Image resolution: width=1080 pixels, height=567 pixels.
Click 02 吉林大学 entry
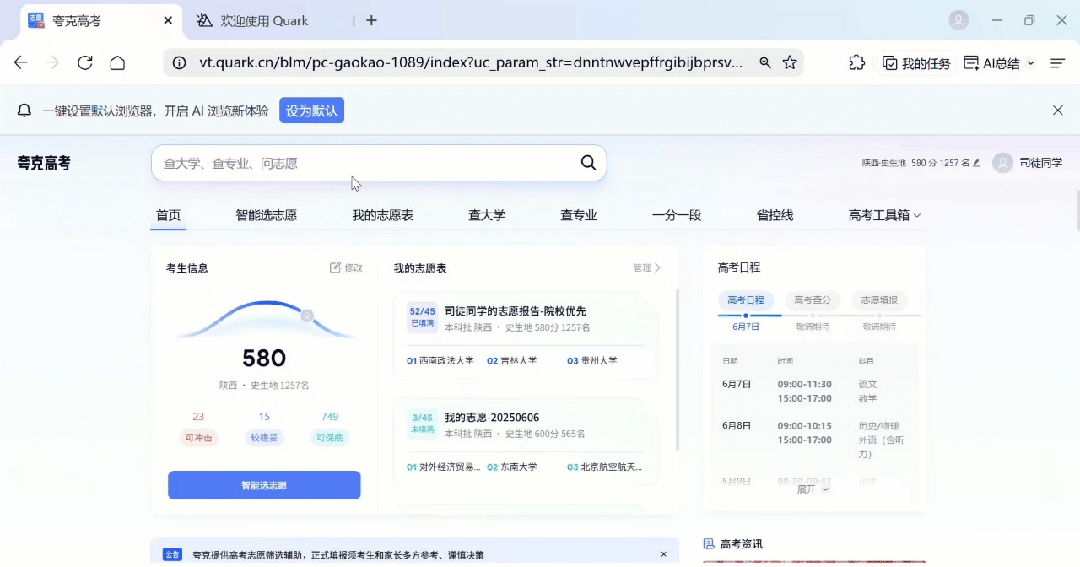tap(512, 360)
